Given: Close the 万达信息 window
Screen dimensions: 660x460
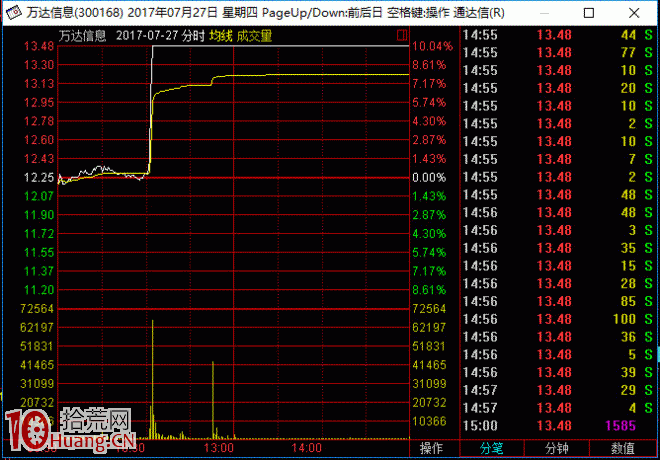Looking at the screenshot, I should (x=634, y=13).
